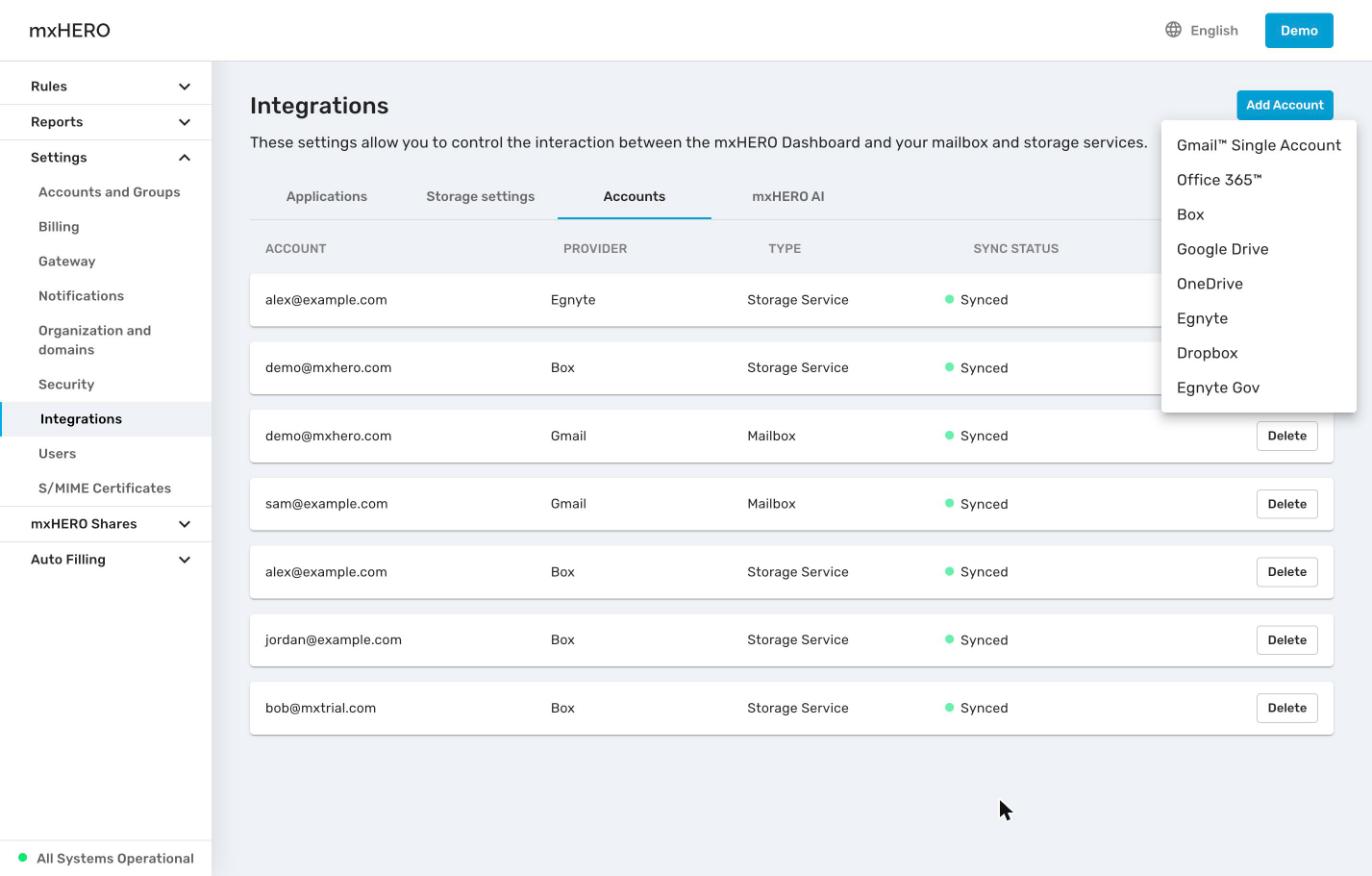The height and width of the screenshot is (876, 1372).
Task: Open the English language selector
Action: click(1202, 30)
